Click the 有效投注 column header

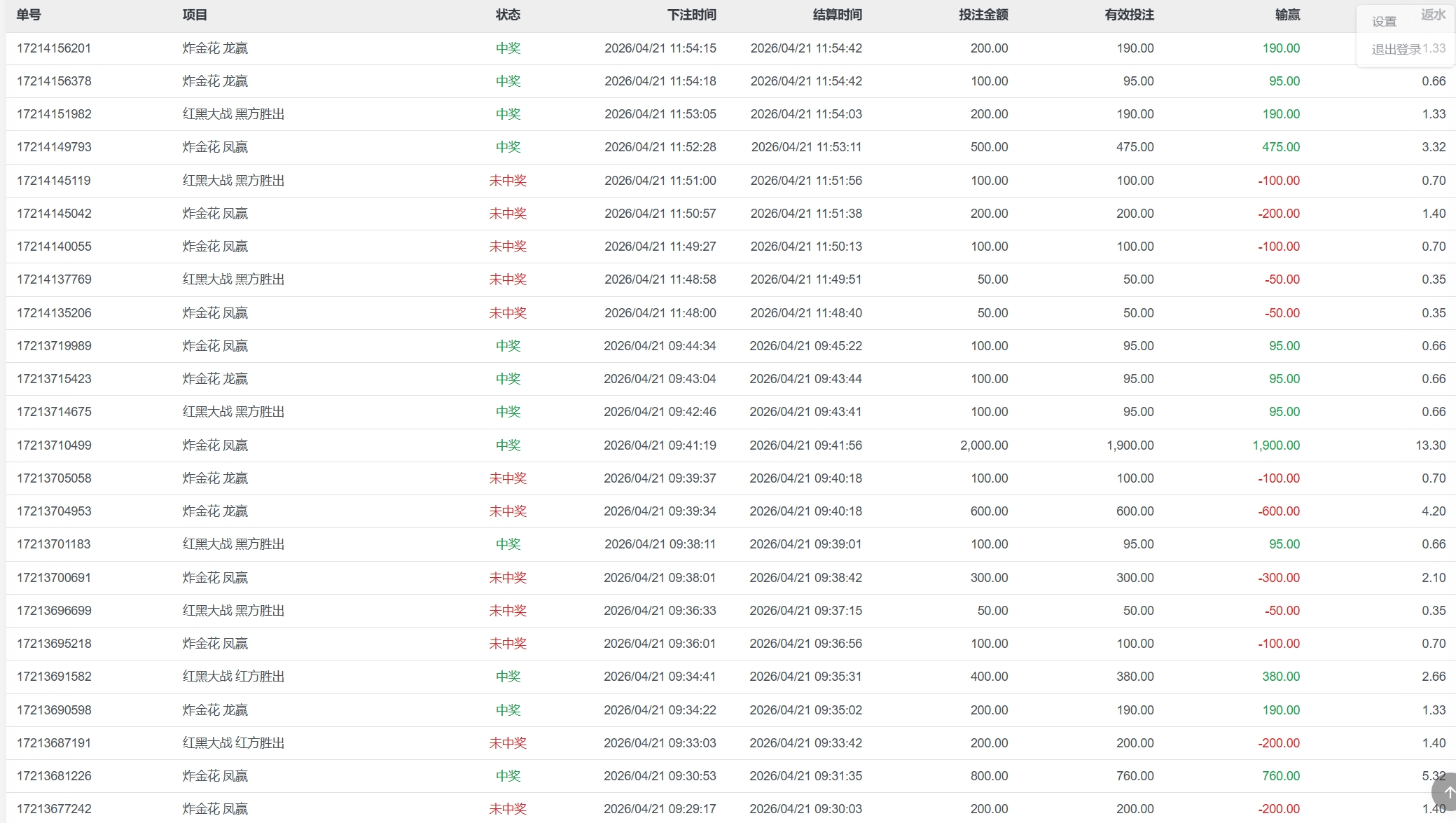(x=1129, y=15)
